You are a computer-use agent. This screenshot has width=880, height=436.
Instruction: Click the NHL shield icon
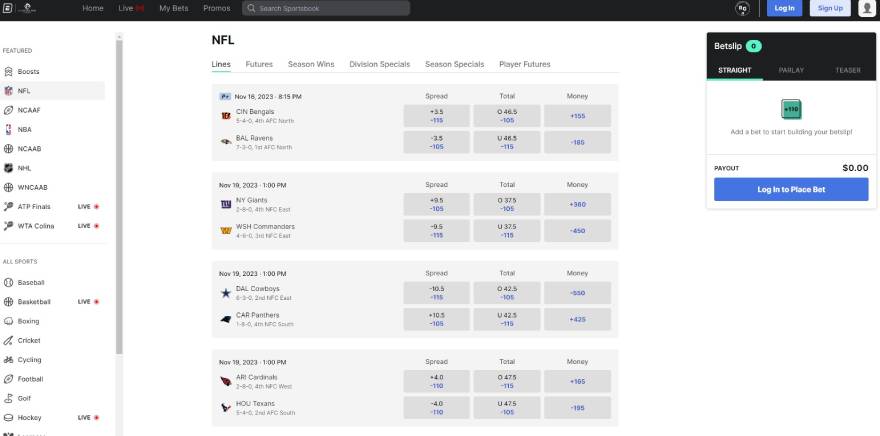tap(8, 168)
